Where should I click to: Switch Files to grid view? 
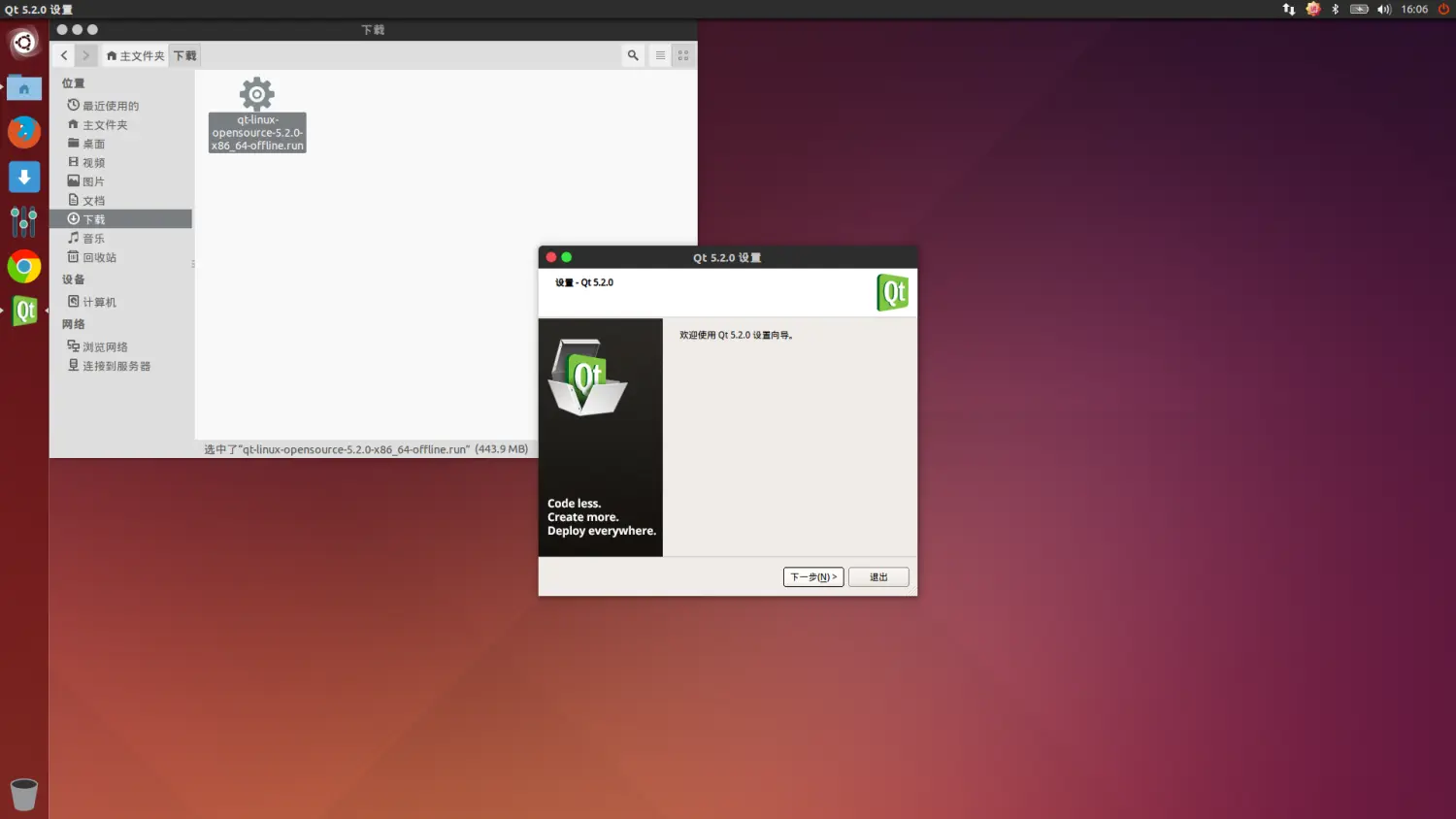pos(683,55)
